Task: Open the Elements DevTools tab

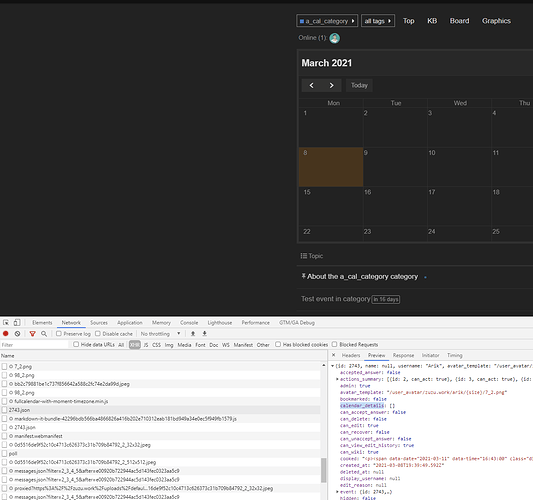Action: pyautogui.click(x=42, y=323)
